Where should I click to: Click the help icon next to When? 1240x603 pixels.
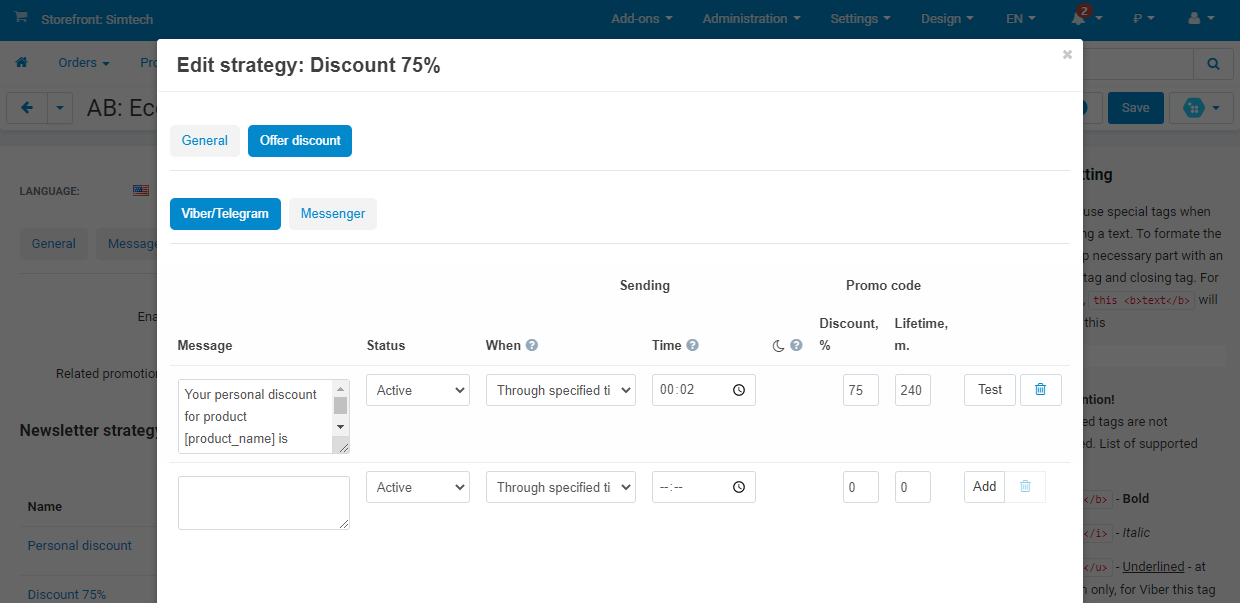[532, 345]
